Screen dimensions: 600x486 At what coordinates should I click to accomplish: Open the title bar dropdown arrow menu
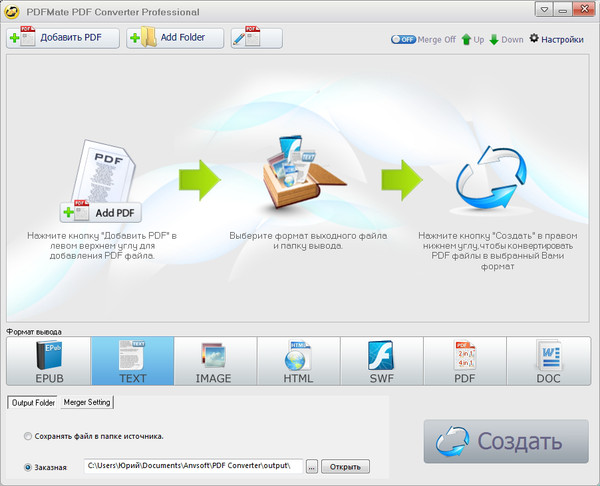click(544, 10)
